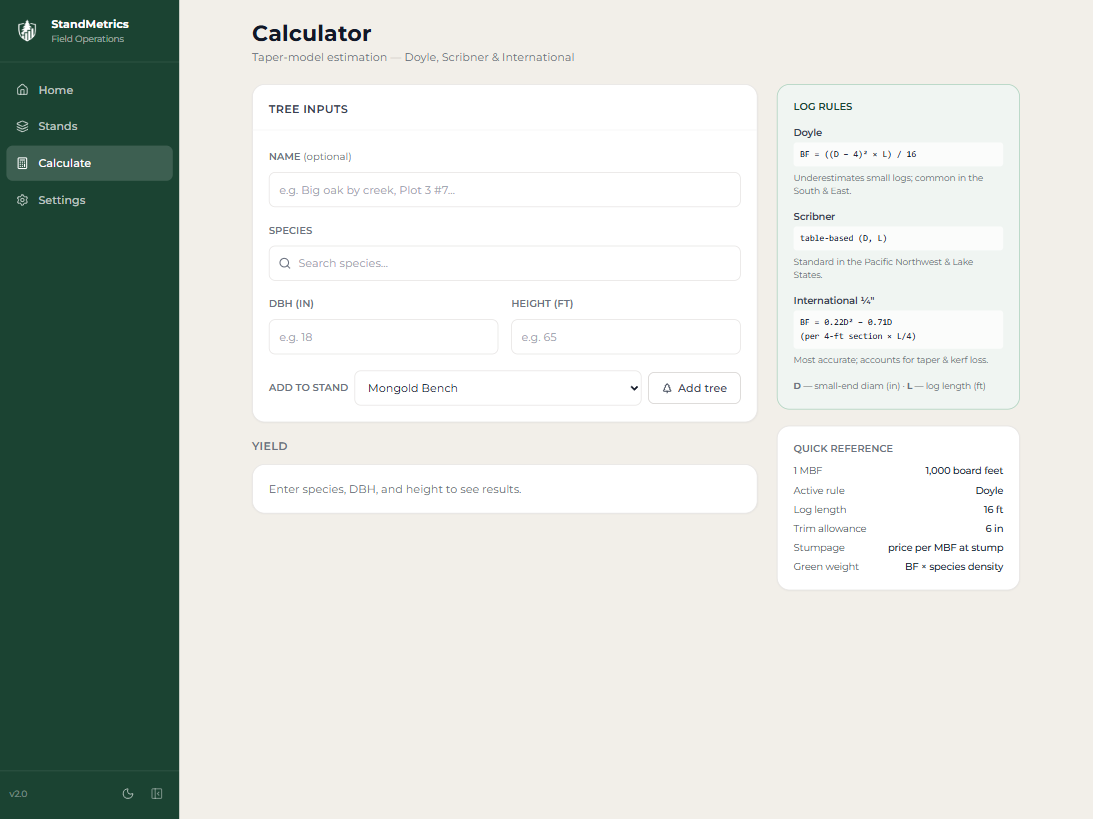Viewport: 1093px width, 819px height.
Task: Click the Home icon in sidebar
Action: coord(23,90)
